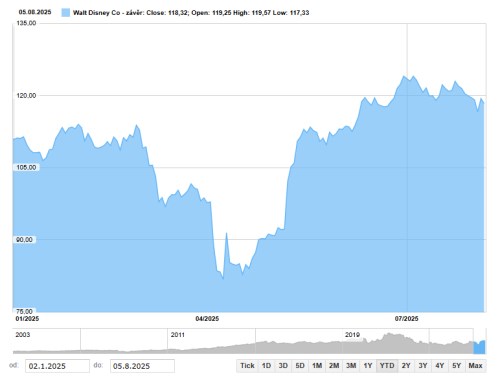Viewport: 500px width, 381px height.
Task: Switch chart to 3D range
Action: (x=283, y=366)
